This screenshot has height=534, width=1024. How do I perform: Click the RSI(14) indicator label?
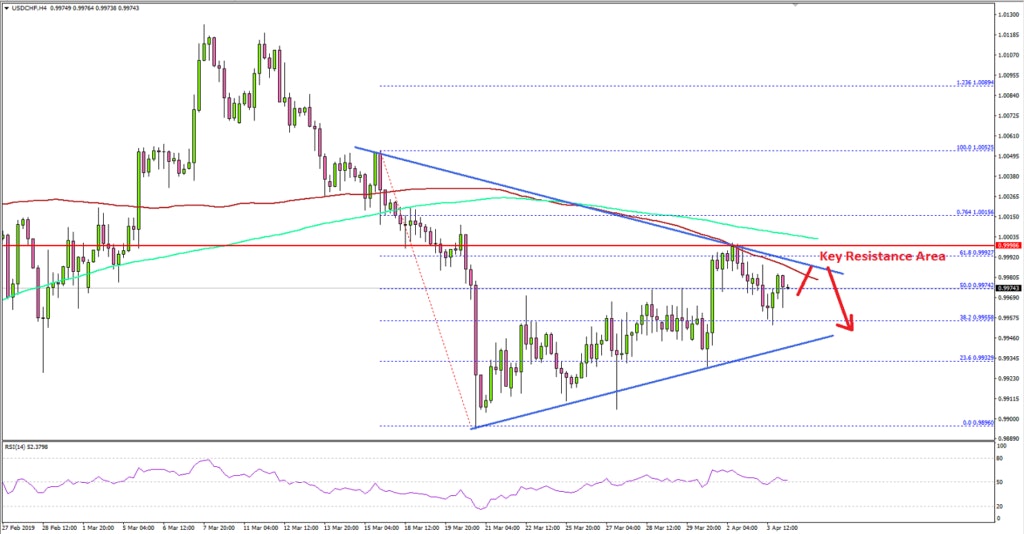(x=26, y=447)
